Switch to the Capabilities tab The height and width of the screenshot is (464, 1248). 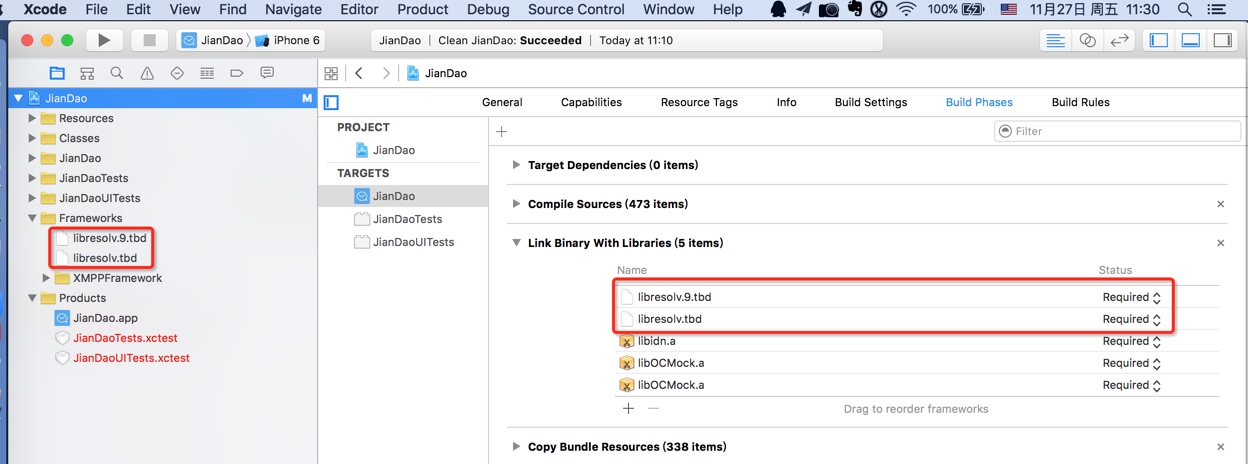click(x=591, y=102)
